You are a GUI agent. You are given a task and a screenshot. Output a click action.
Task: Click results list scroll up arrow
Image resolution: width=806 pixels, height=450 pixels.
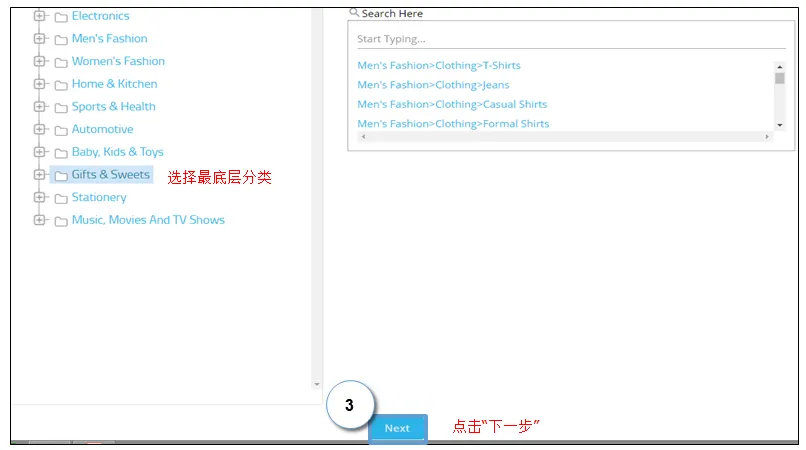pos(780,67)
